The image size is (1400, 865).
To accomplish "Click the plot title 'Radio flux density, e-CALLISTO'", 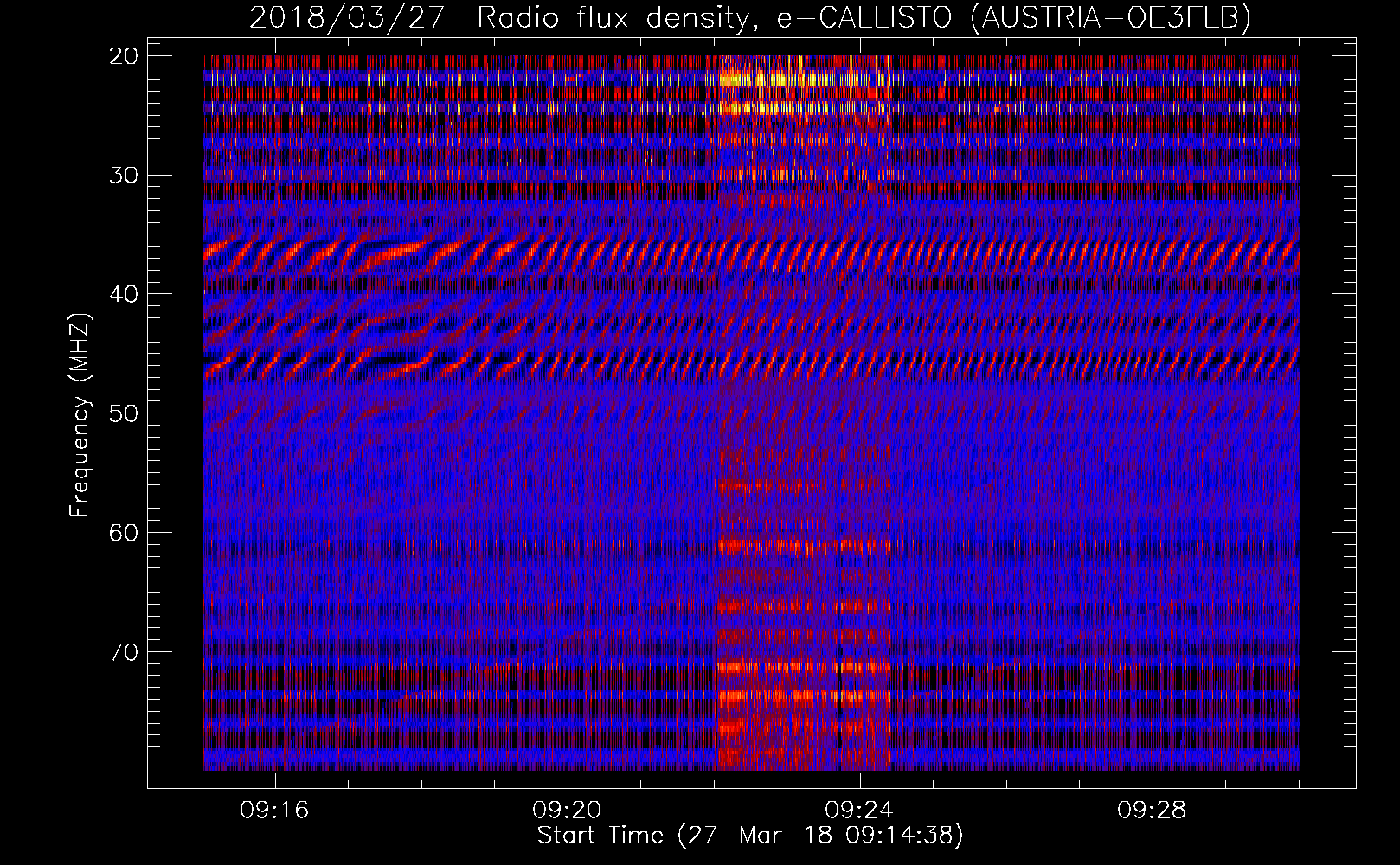I will pyautogui.click(x=715, y=17).
